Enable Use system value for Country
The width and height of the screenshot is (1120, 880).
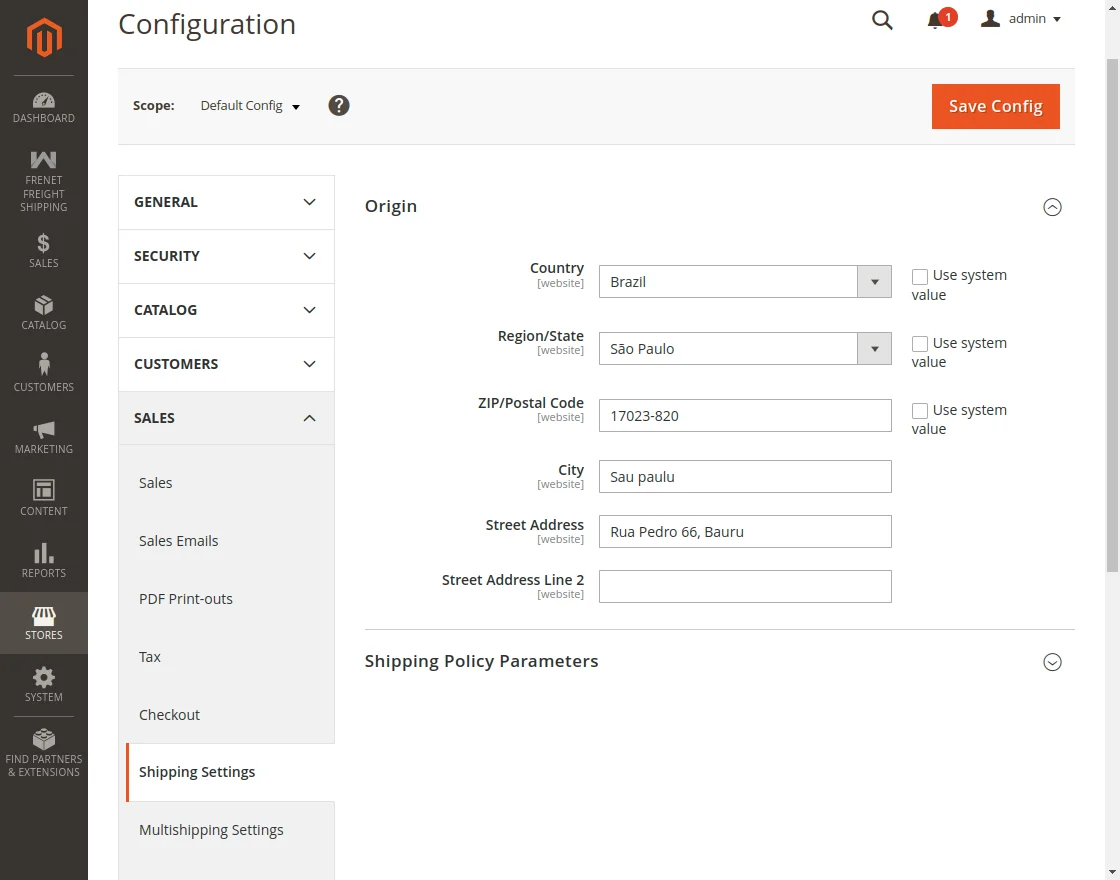919,275
